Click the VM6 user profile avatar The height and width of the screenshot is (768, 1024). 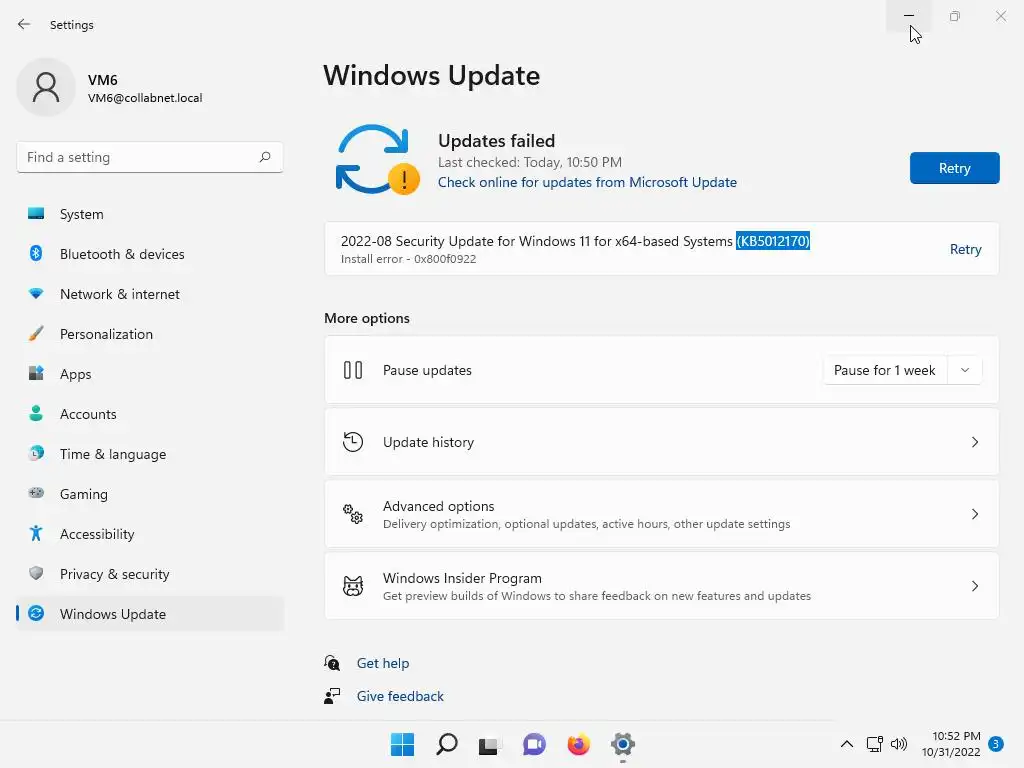(x=46, y=88)
